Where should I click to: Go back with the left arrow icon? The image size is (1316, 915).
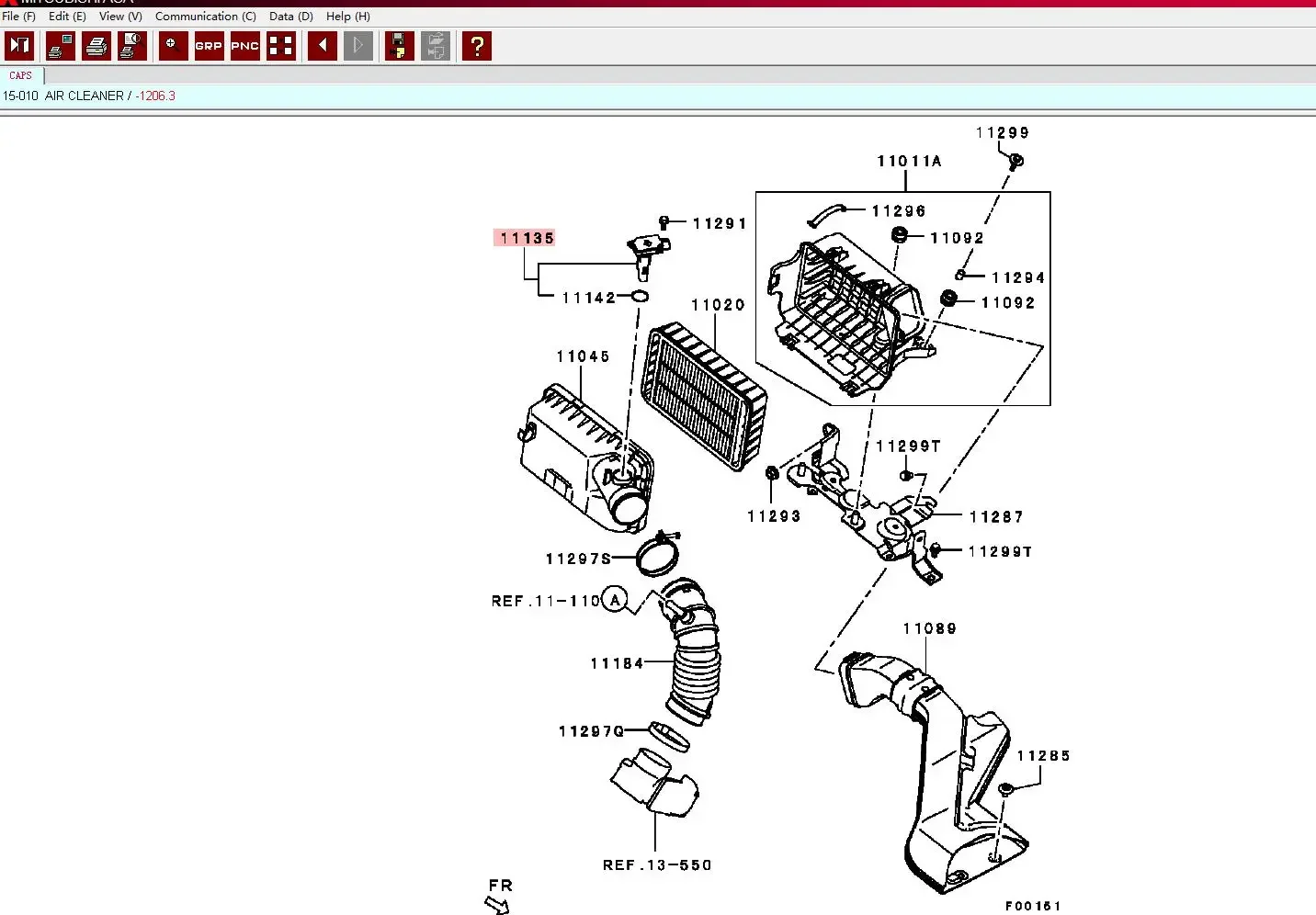(x=322, y=46)
